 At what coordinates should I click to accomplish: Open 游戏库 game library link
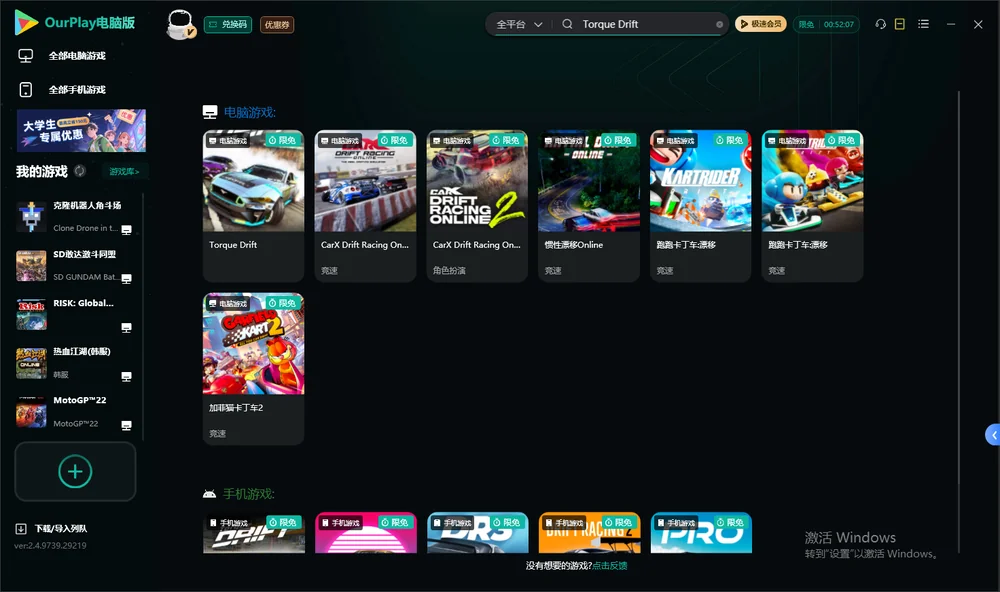124,172
